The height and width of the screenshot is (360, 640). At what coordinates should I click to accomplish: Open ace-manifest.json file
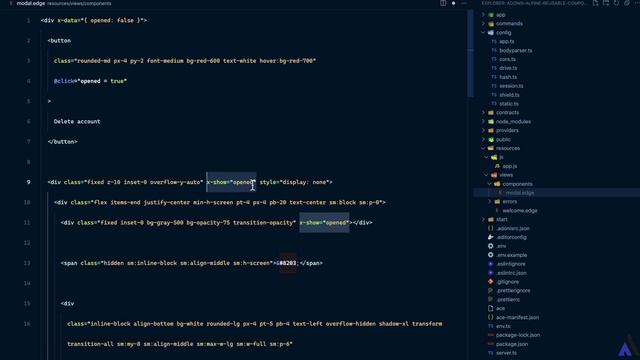coord(517,318)
